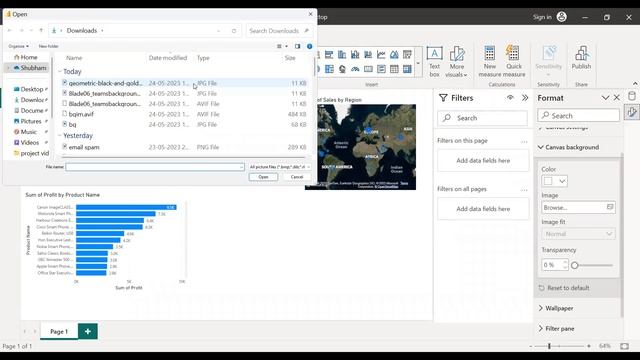The width and height of the screenshot is (640, 360).
Task: Click the account avatar beside Sign in
Action: coord(562,17)
